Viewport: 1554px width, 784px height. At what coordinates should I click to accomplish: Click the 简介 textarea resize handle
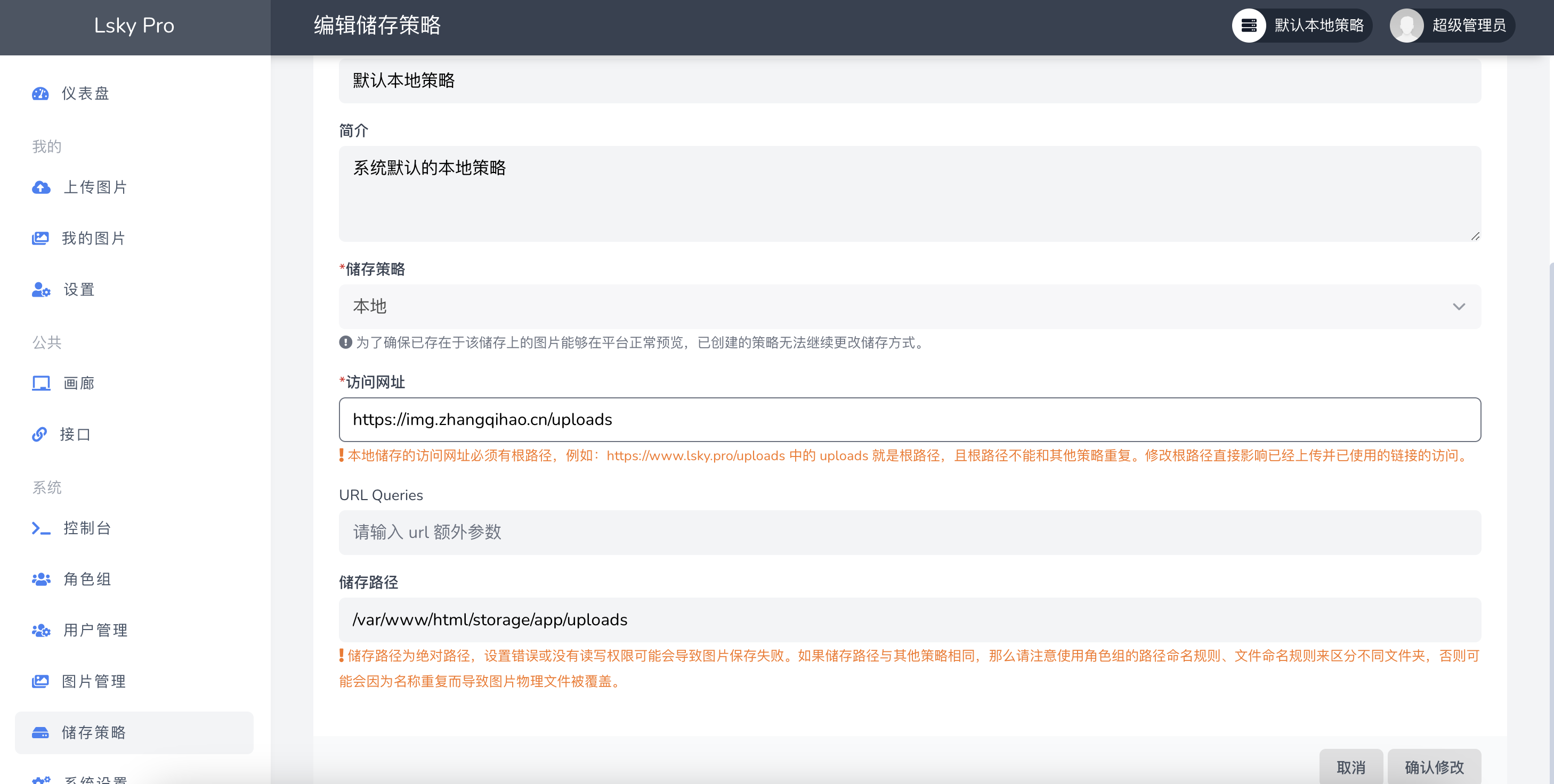[x=1475, y=236]
